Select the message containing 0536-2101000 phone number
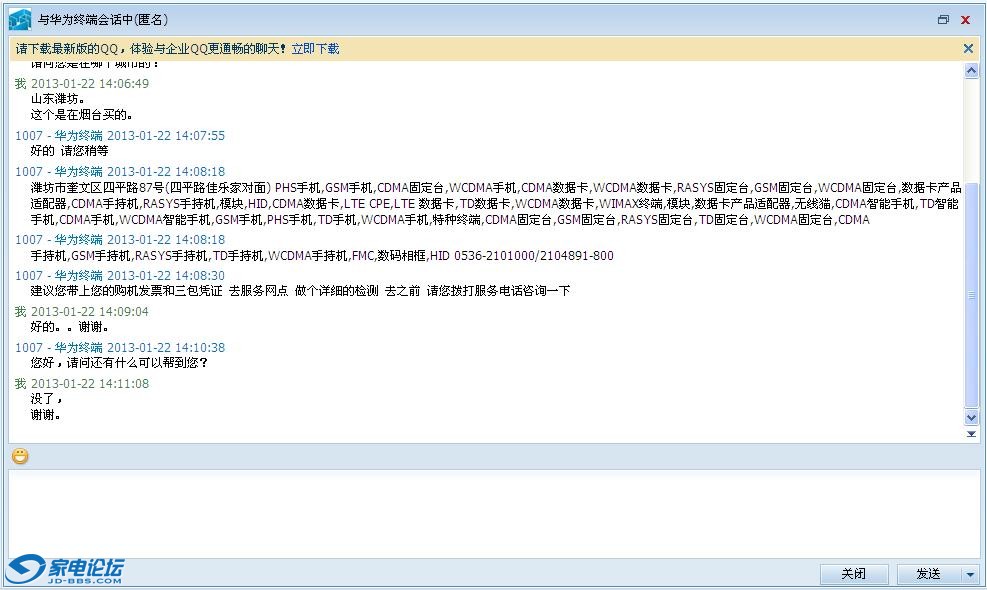Image resolution: width=987 pixels, height=590 pixels. point(322,256)
